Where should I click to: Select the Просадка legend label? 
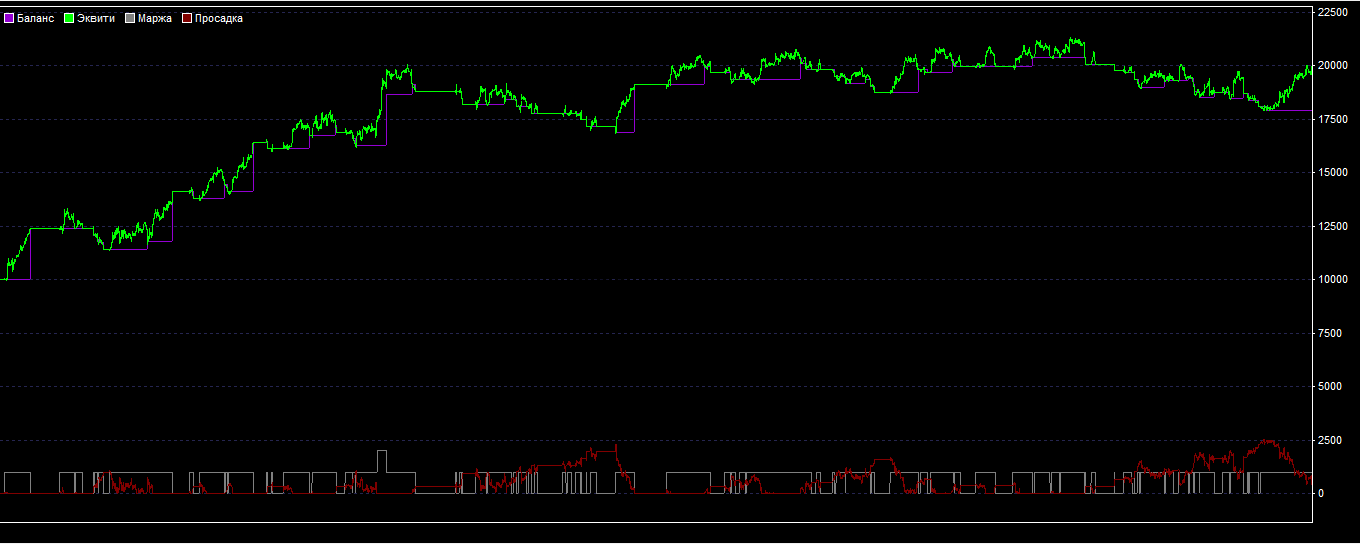pos(219,18)
